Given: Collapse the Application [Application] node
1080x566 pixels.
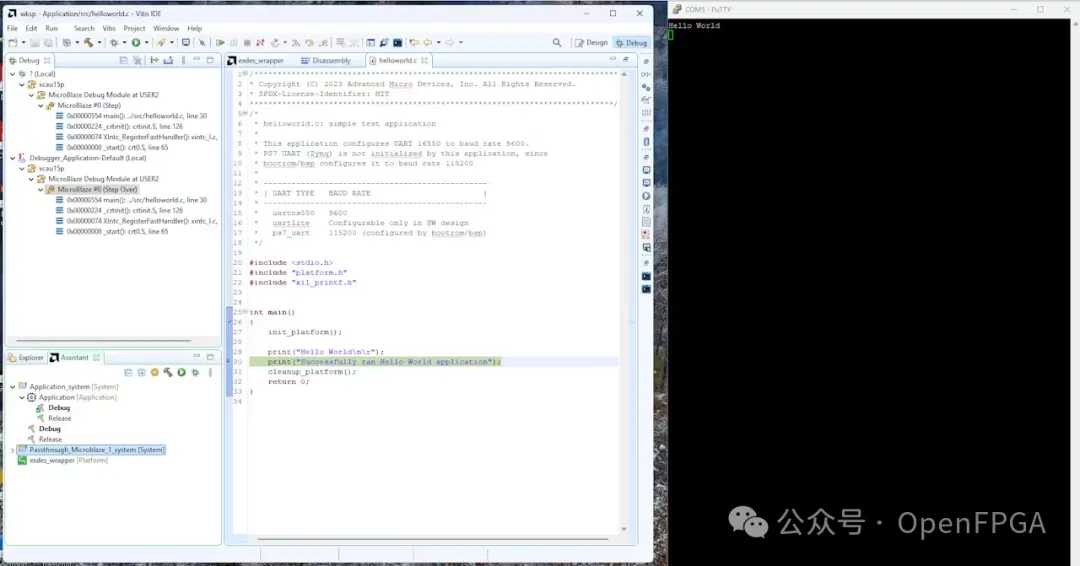Looking at the screenshot, I should (22, 397).
